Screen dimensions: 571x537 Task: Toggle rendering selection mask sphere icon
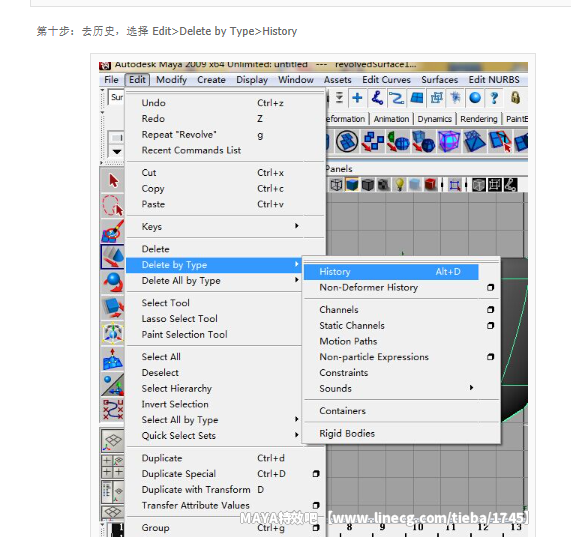coord(475,98)
